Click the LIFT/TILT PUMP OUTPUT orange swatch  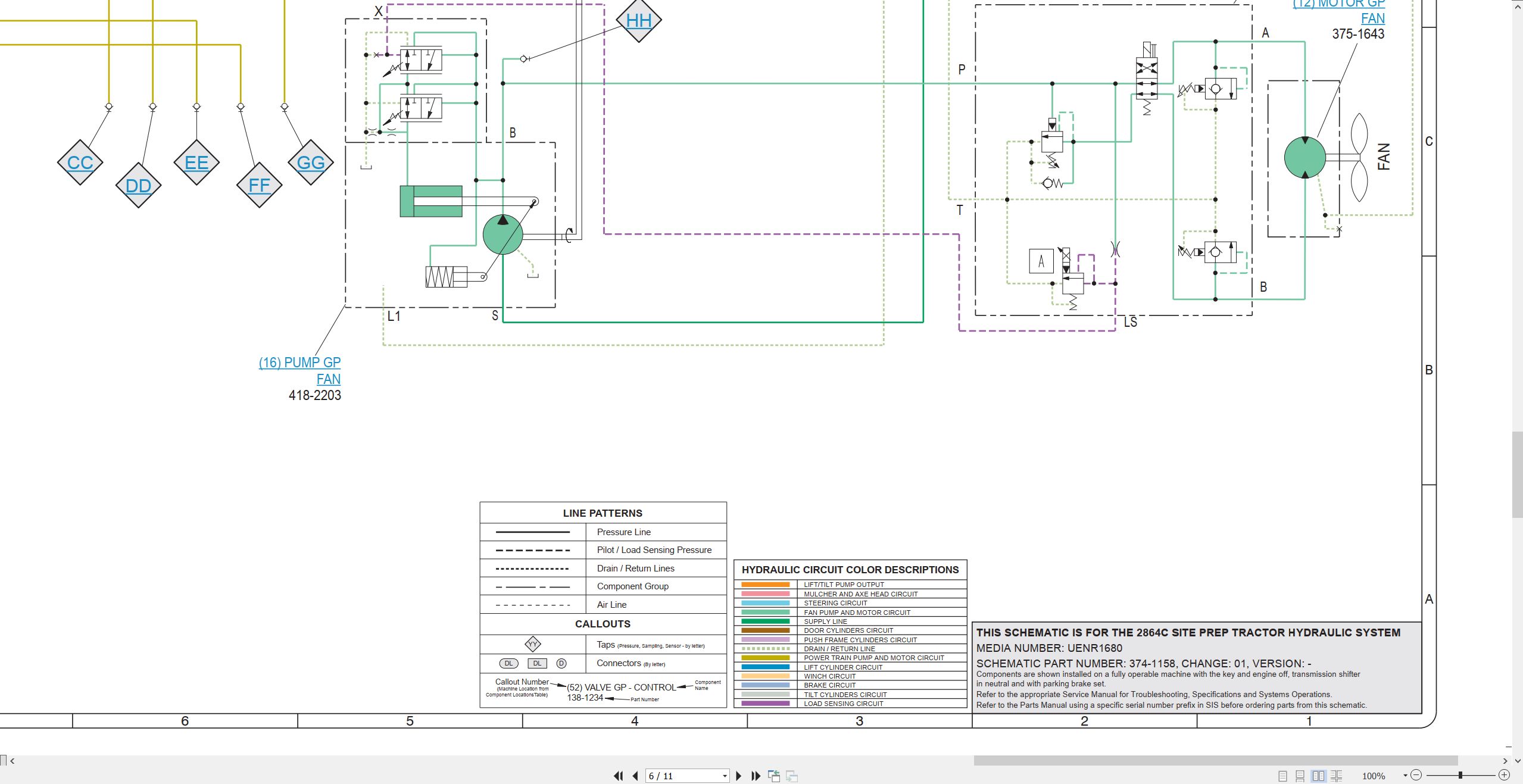coord(765,585)
